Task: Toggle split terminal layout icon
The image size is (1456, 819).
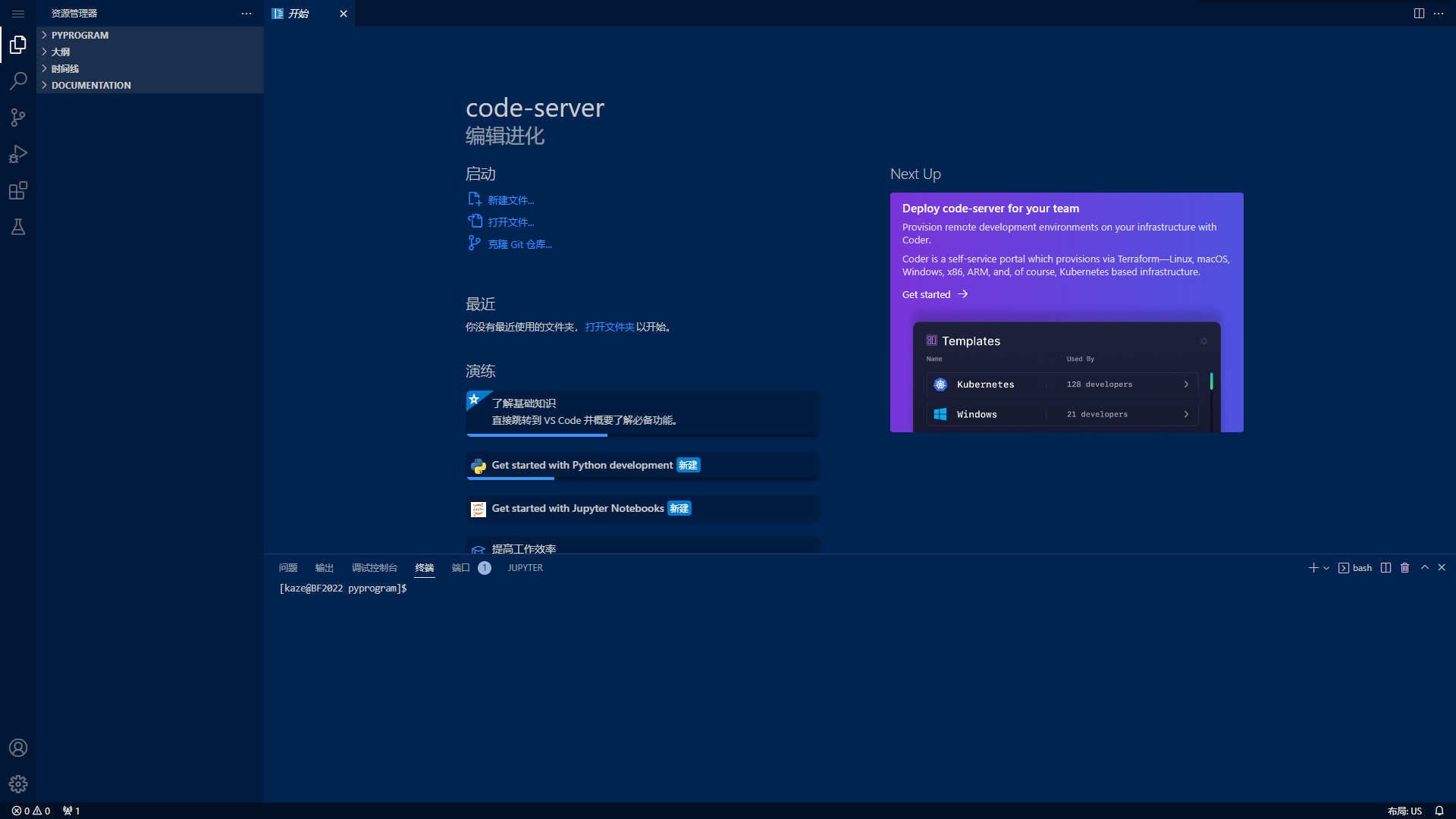Action: coord(1385,567)
